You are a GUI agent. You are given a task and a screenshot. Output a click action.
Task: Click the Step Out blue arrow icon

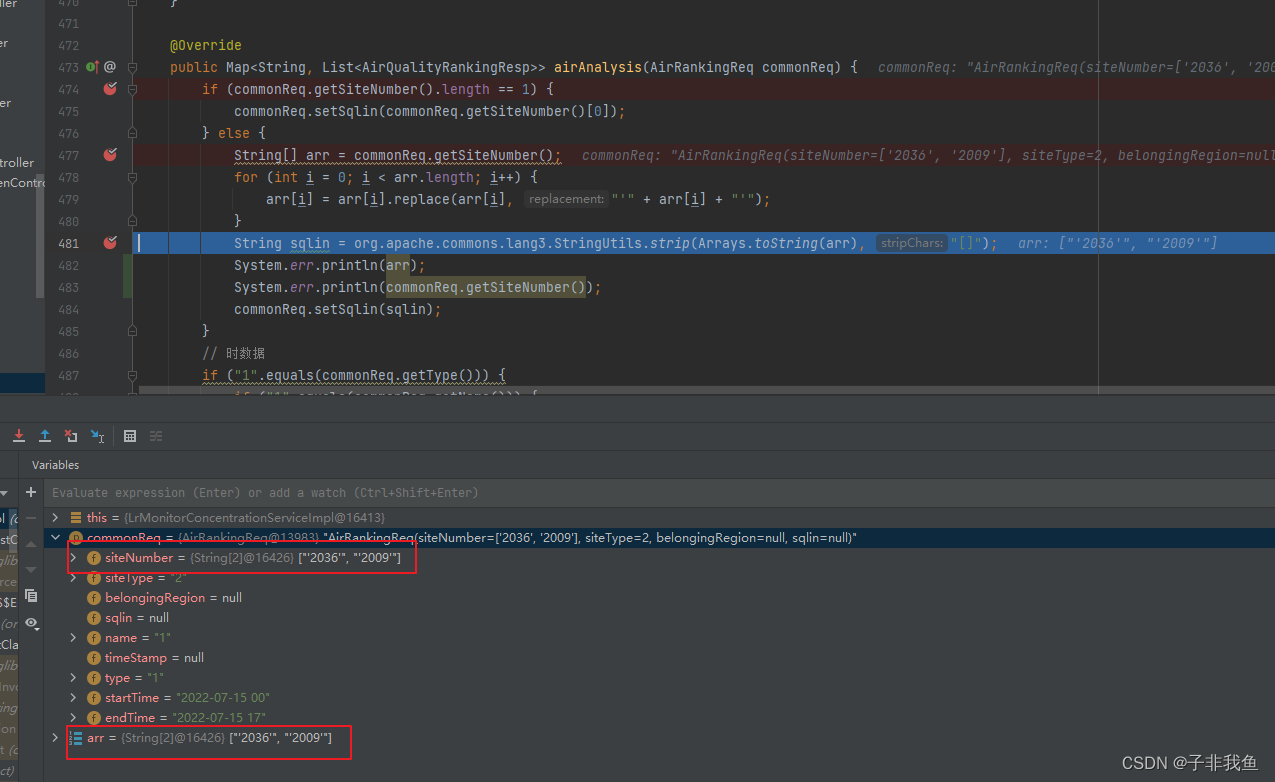[45, 436]
